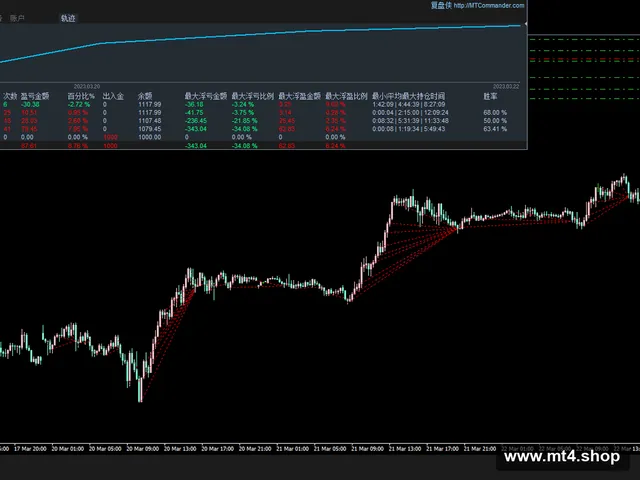
Task: Select the -30.38 profit/loss cell
Action: click(30, 104)
